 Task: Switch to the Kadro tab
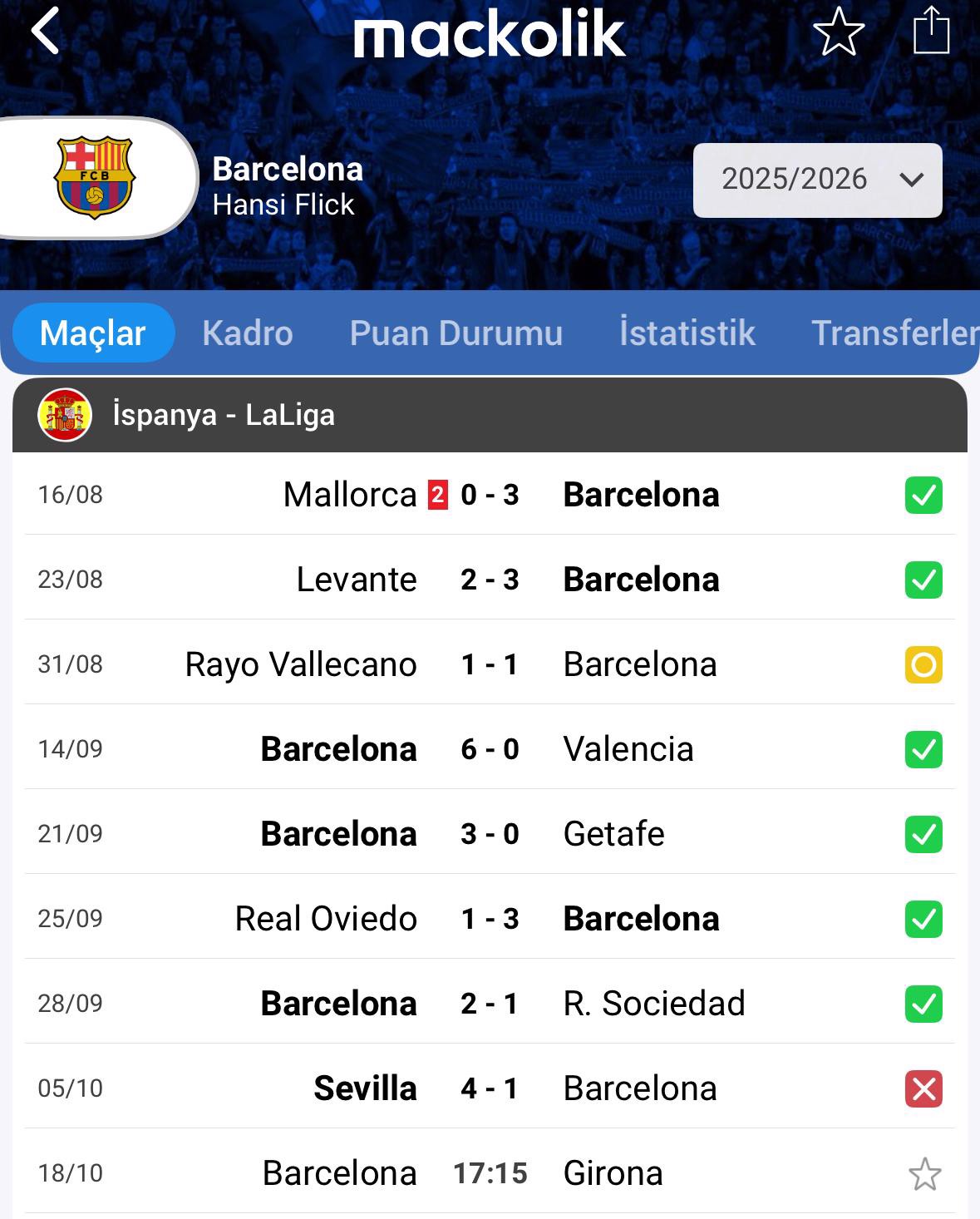[x=247, y=333]
